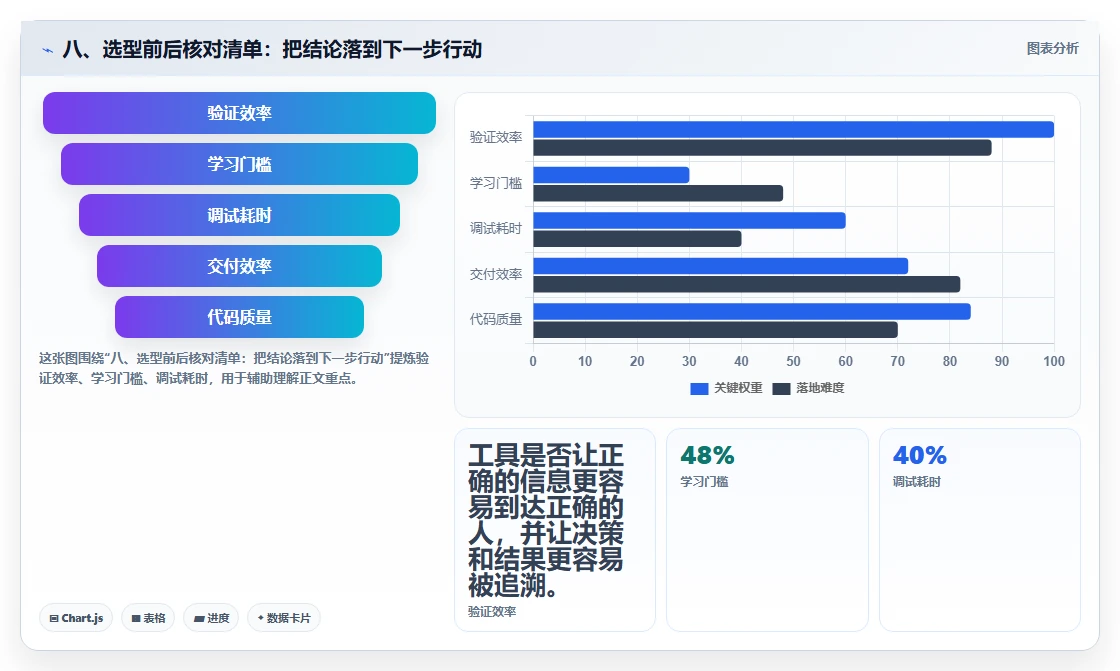Click the blue 验证效率 关键权重 bar
The image size is (1120, 671).
(794, 129)
